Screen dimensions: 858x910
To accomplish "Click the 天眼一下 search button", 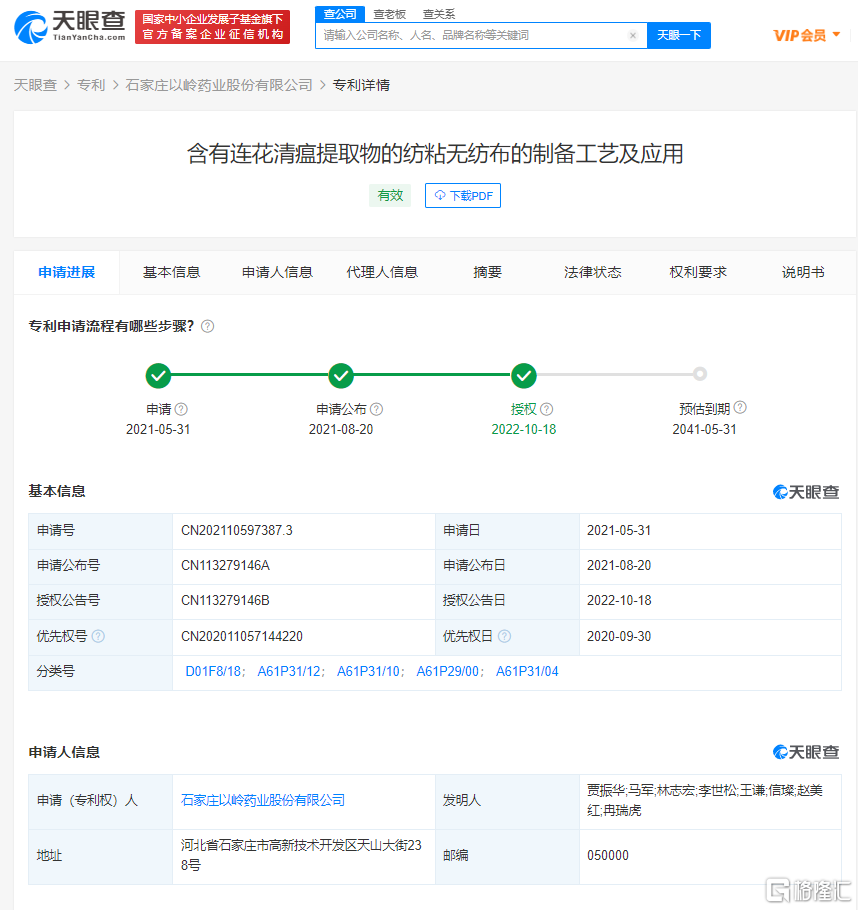I will click(x=679, y=35).
